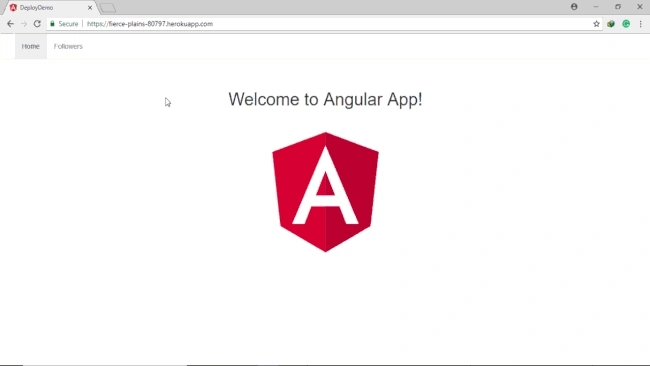Close the DeployDemo tab
Viewport: 650px width, 366px height.
[90, 8]
